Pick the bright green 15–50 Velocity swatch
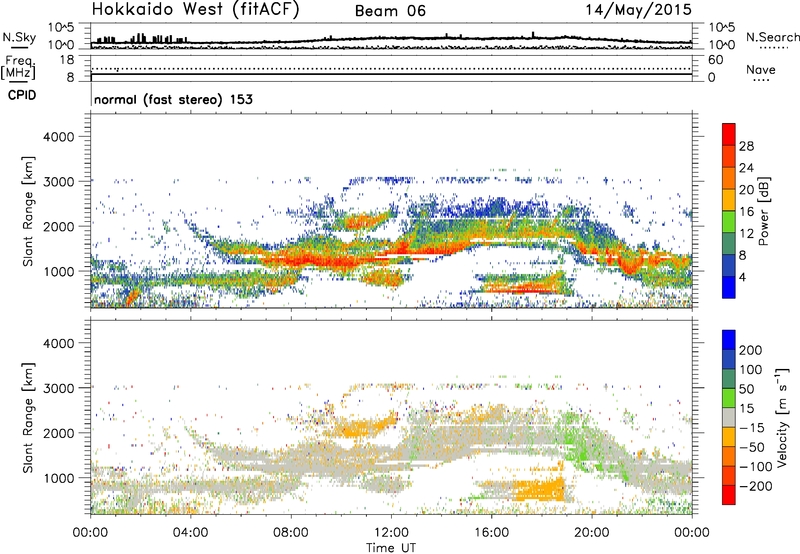Screen dimensions: 800x554 (729, 398)
